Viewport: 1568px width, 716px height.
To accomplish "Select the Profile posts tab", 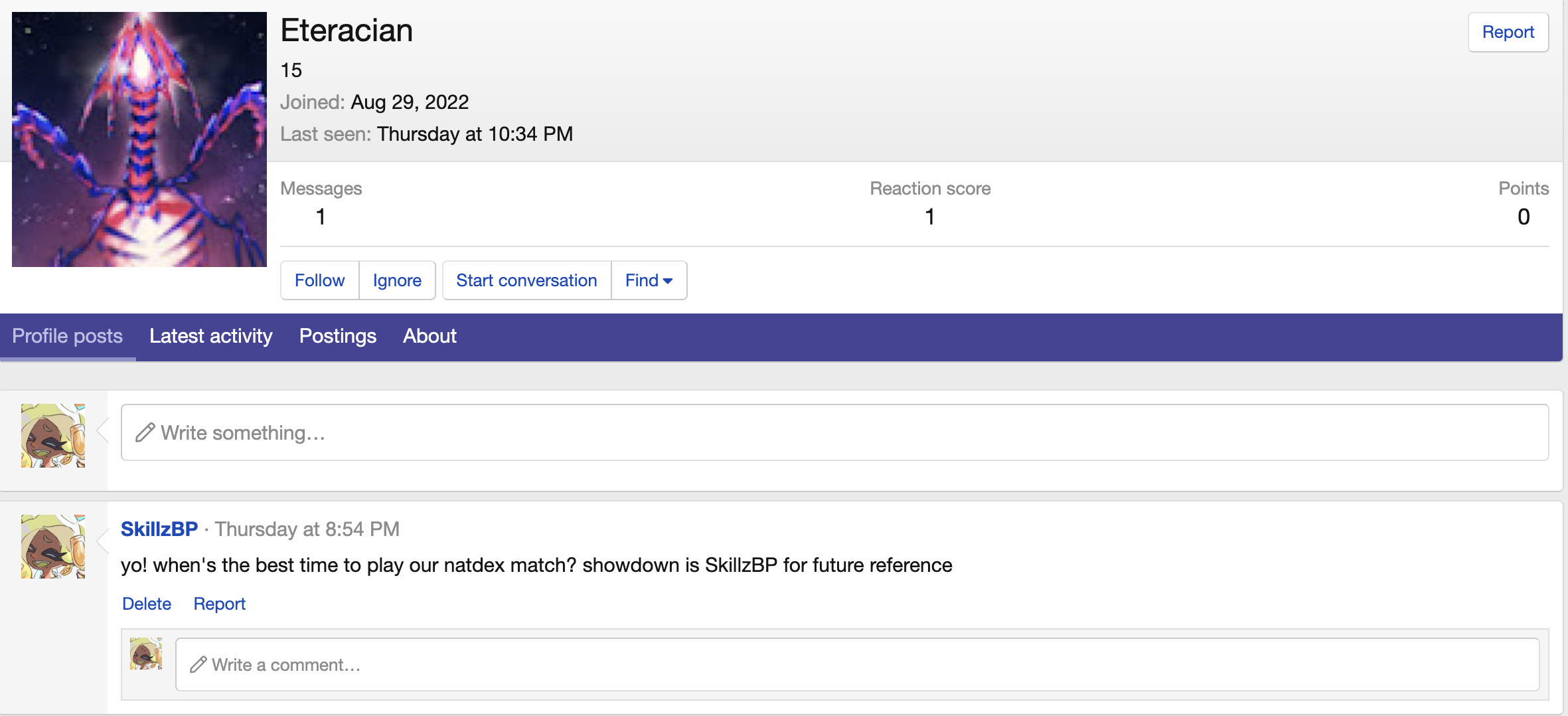I will (68, 336).
